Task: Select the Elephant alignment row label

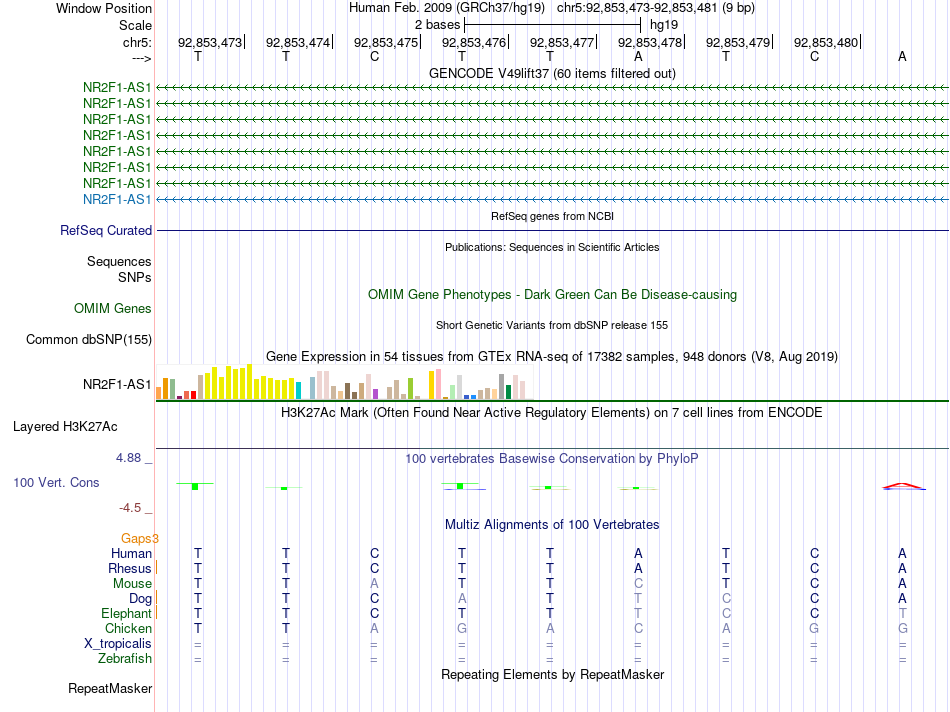Action: pyautogui.click(x=126, y=613)
